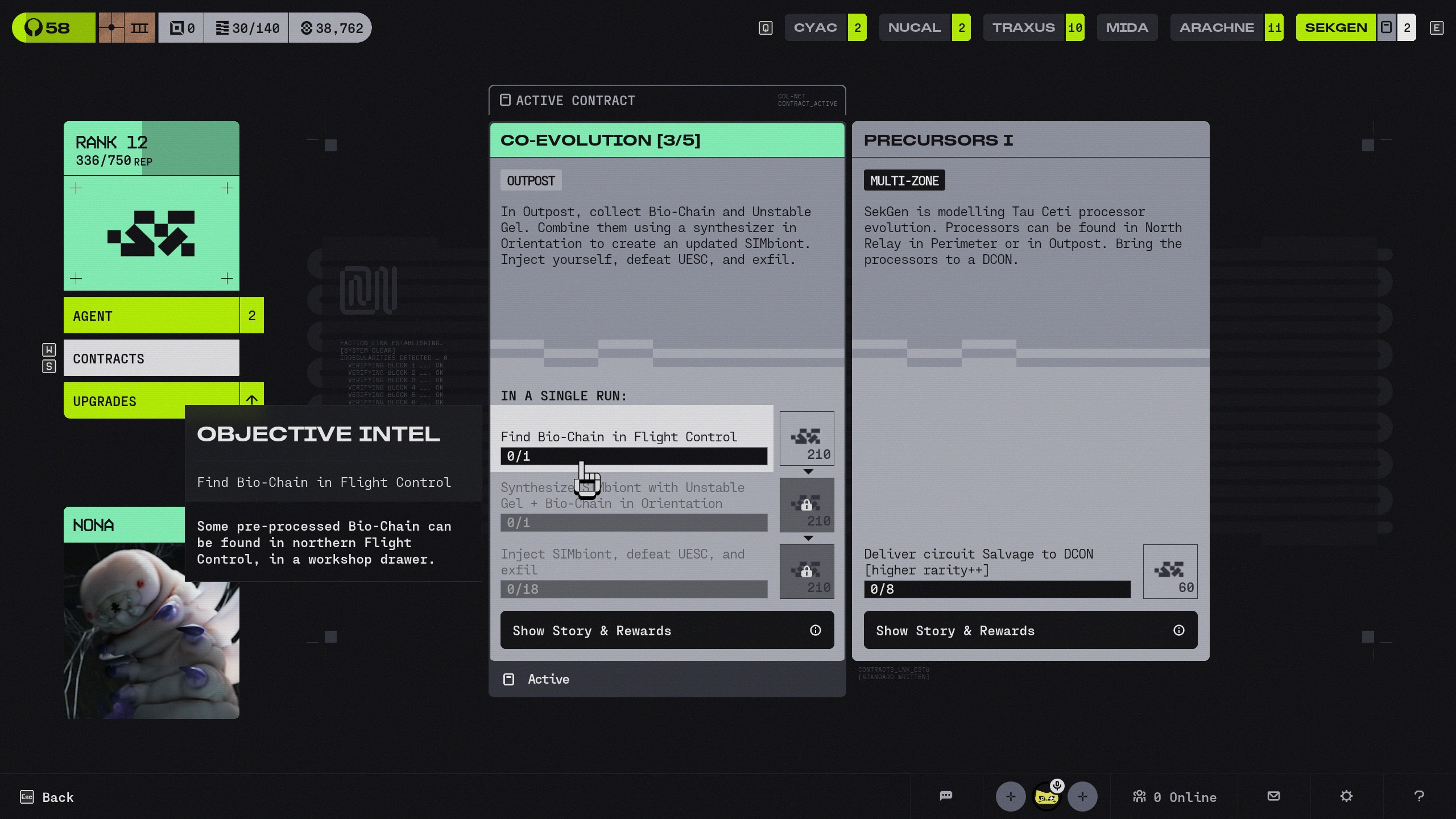Image resolution: width=1456 pixels, height=819 pixels.
Task: Click the help question mark icon
Action: tap(1419, 796)
